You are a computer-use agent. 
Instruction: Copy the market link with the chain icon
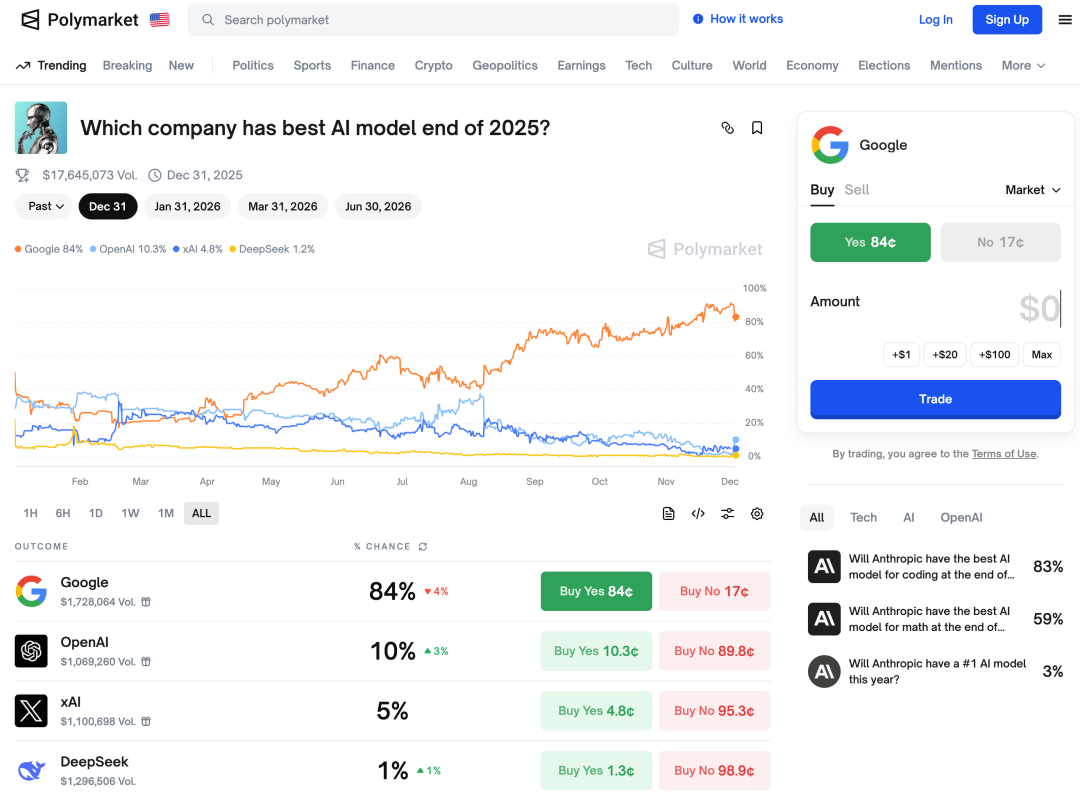tap(727, 128)
